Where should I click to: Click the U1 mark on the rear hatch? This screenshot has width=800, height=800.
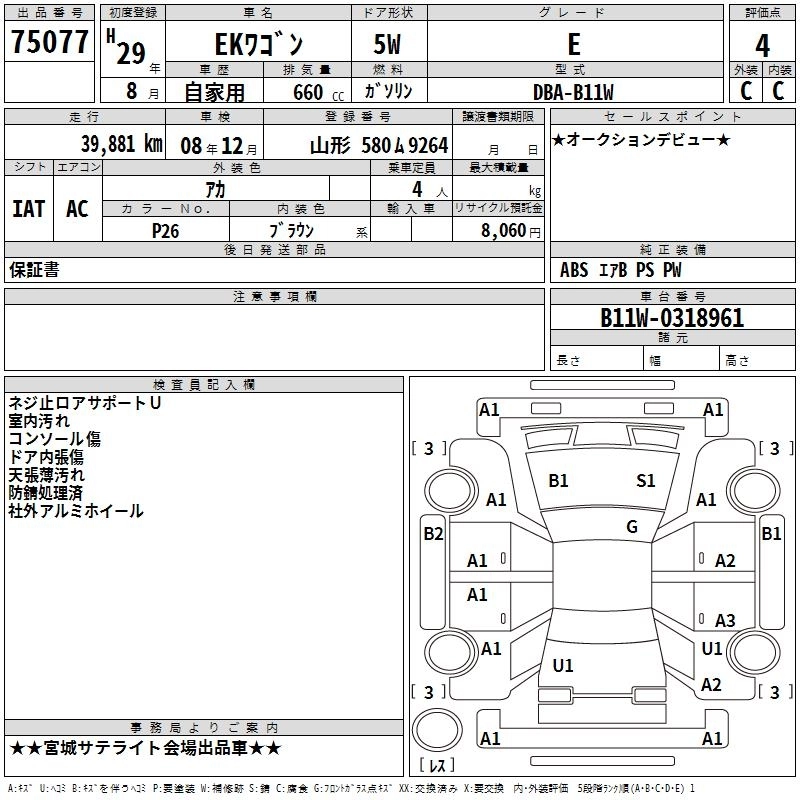563,665
